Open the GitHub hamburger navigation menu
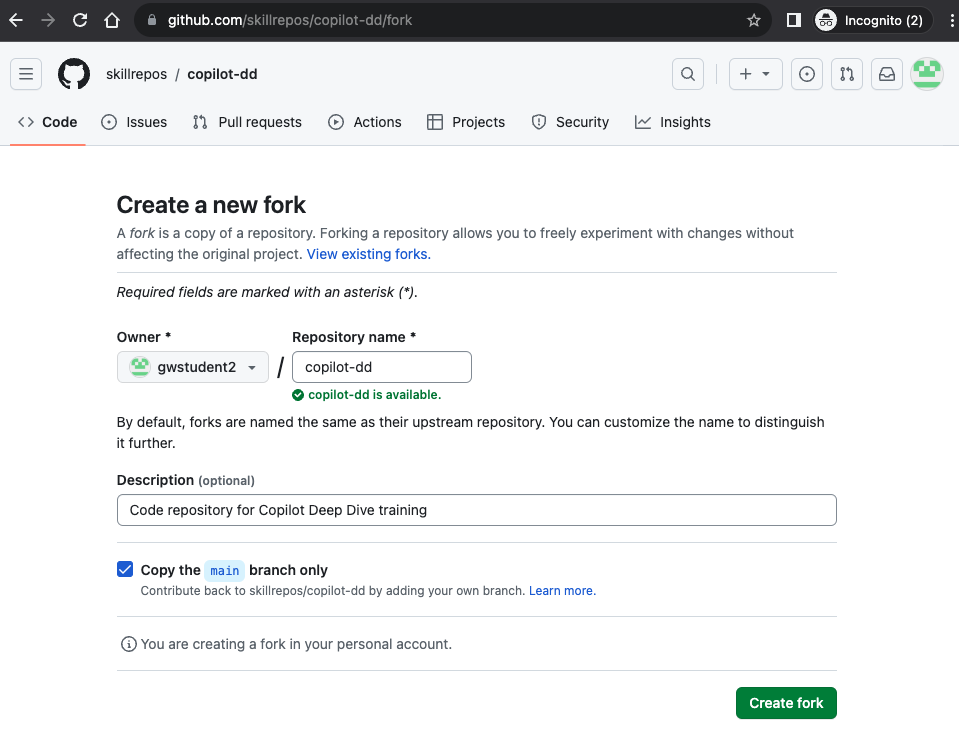The image size is (959, 738). click(x=26, y=74)
